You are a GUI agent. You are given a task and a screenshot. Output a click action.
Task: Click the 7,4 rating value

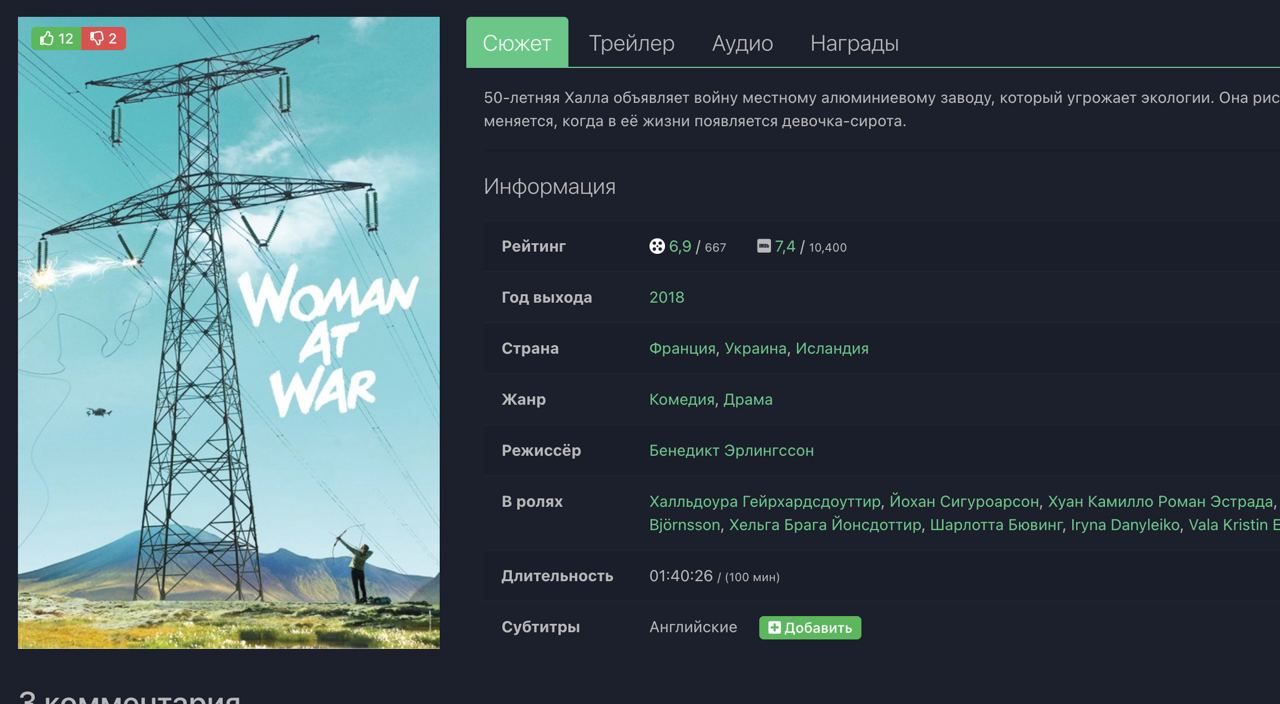tap(785, 246)
